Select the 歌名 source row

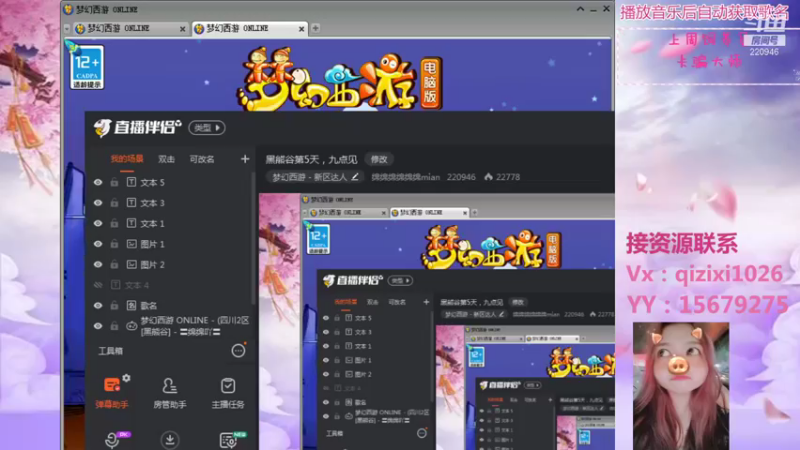point(170,305)
